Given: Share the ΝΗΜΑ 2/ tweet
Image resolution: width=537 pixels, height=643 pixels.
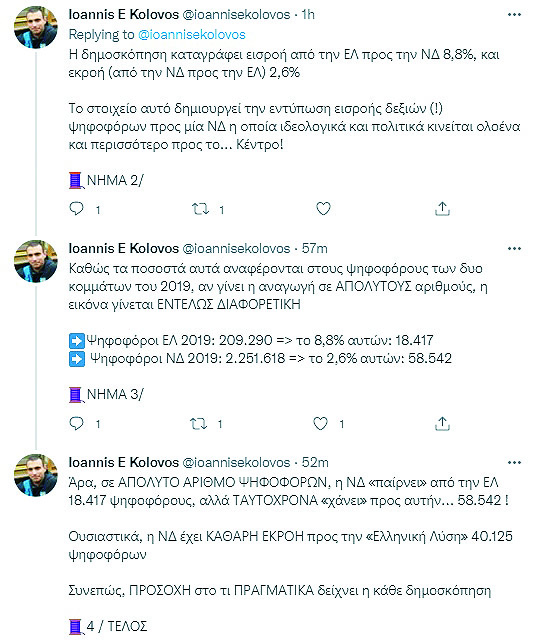Looking at the screenshot, I should pos(442,209).
